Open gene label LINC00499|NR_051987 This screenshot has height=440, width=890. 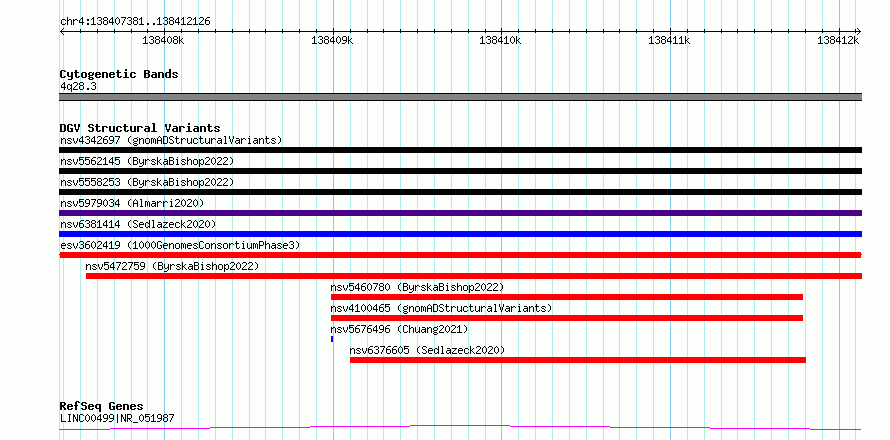click(117, 419)
